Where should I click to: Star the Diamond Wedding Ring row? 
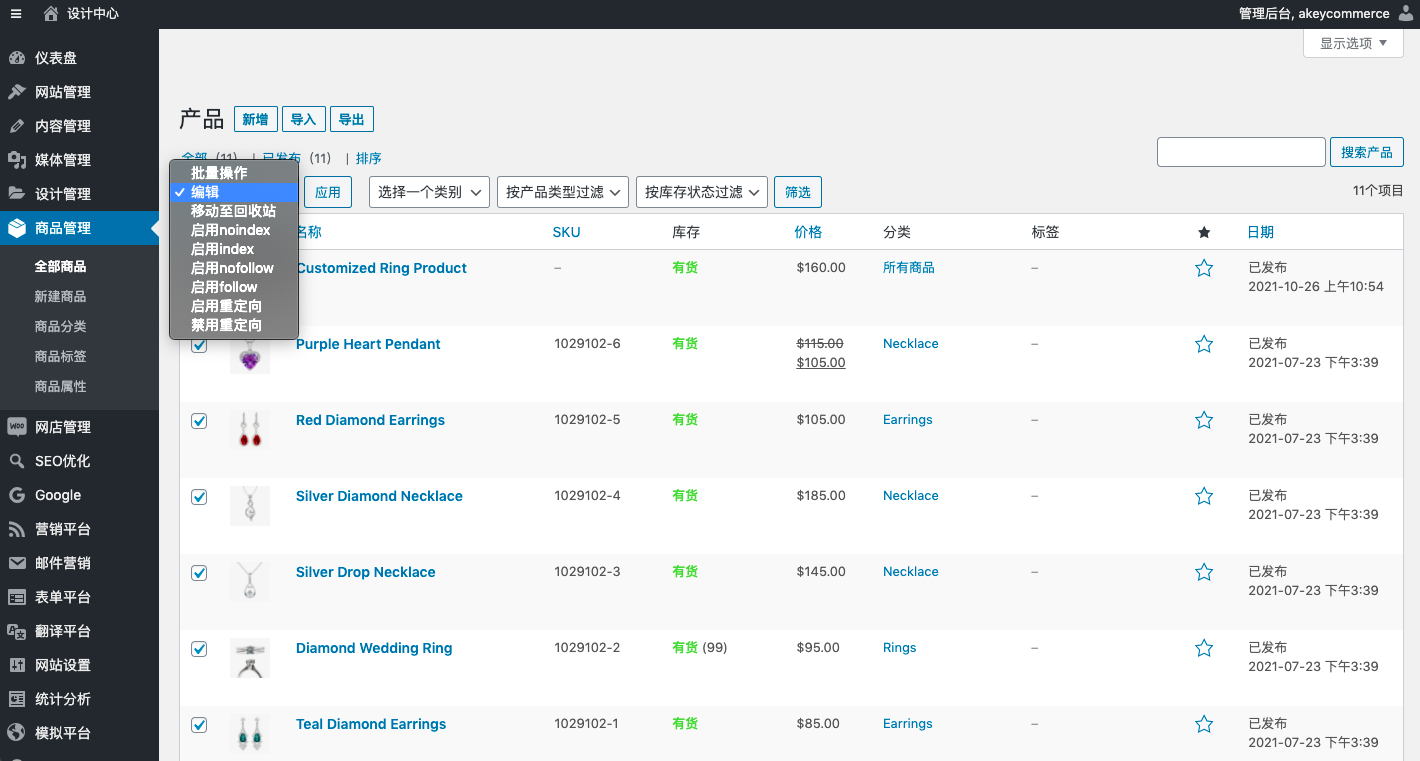coord(1204,648)
